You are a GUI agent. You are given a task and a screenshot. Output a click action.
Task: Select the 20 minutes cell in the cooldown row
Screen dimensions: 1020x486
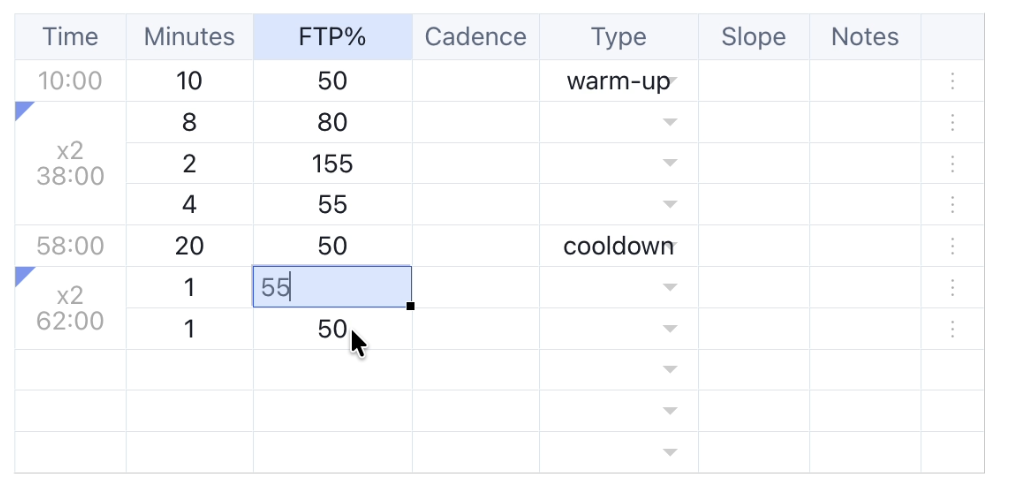coord(189,246)
